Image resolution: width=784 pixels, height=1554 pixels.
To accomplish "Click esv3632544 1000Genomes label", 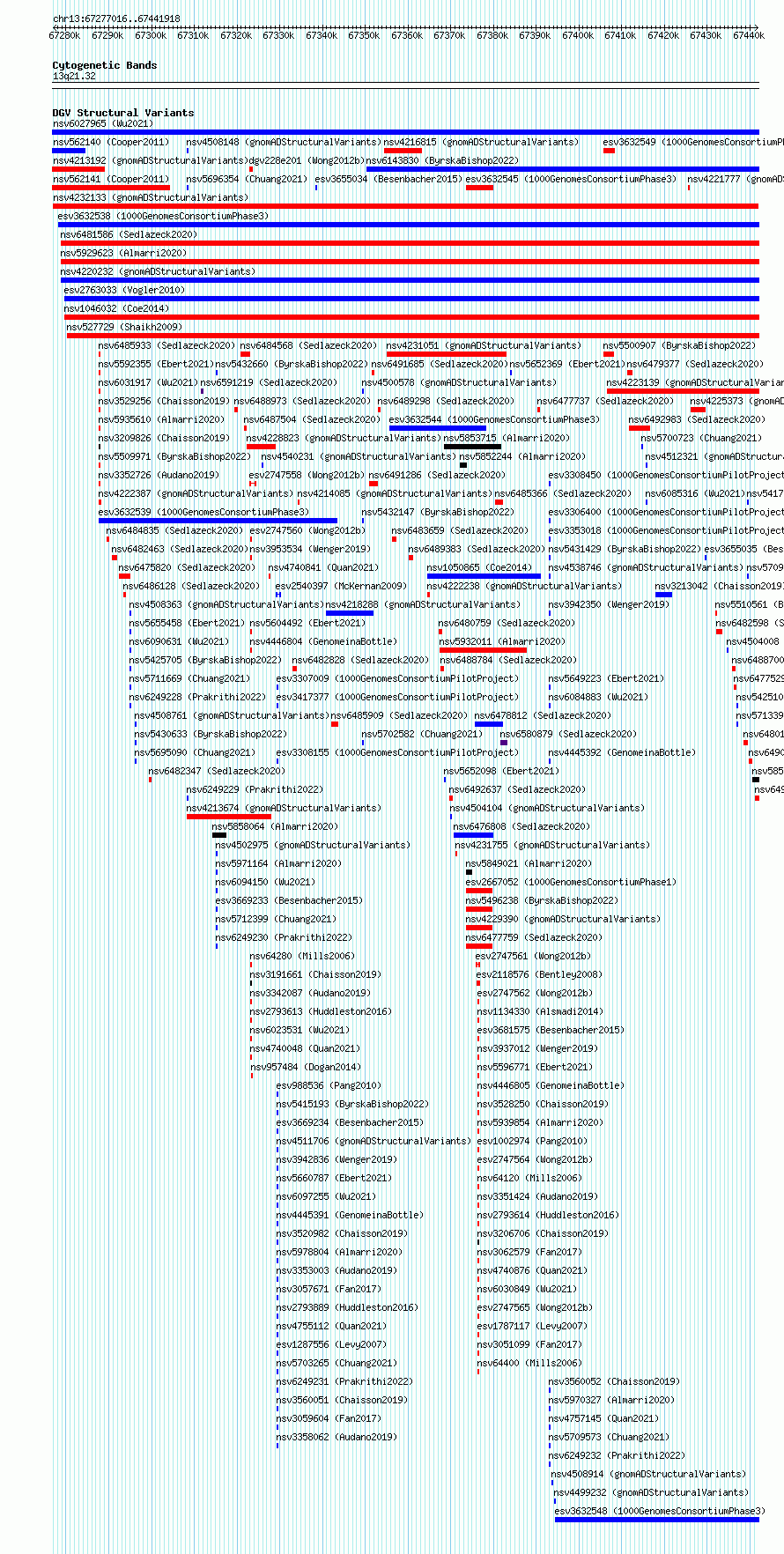I will pos(495,419).
